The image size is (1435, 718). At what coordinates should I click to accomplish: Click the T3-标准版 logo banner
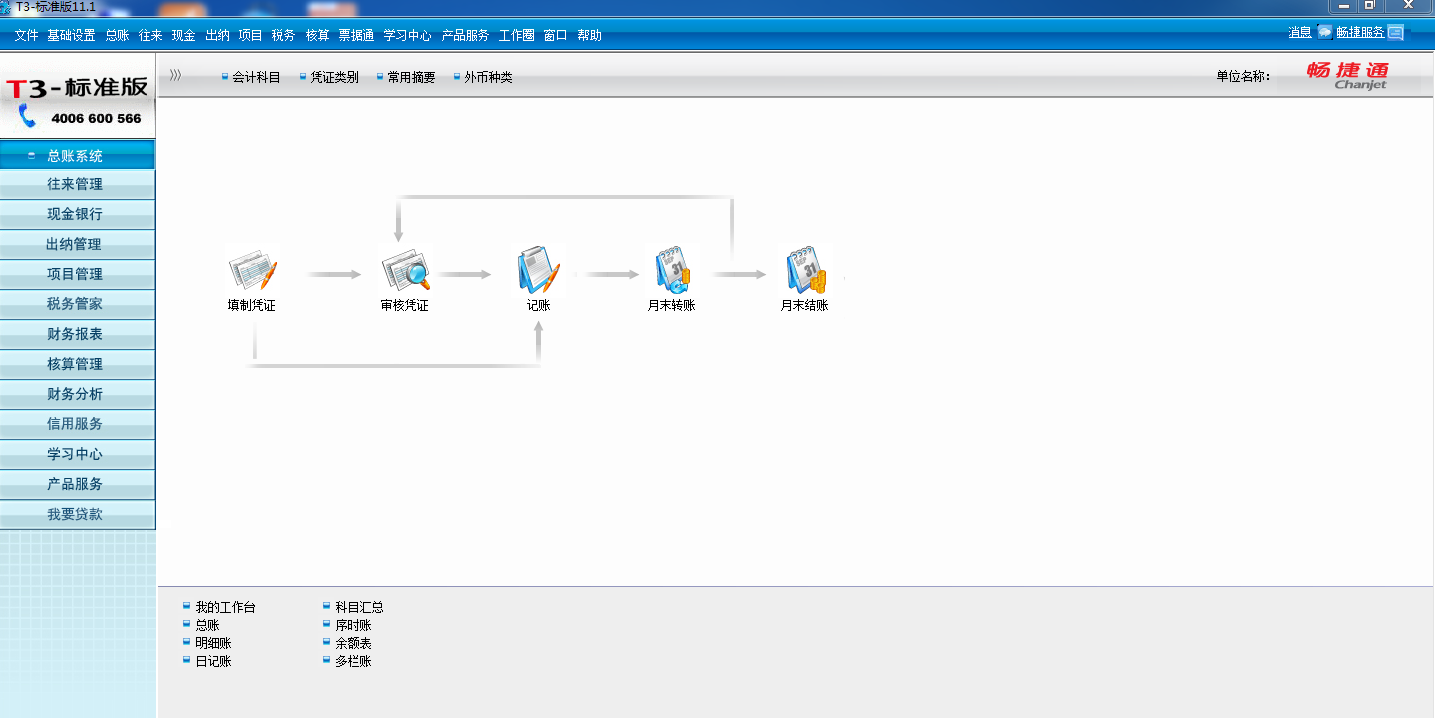(x=77, y=87)
